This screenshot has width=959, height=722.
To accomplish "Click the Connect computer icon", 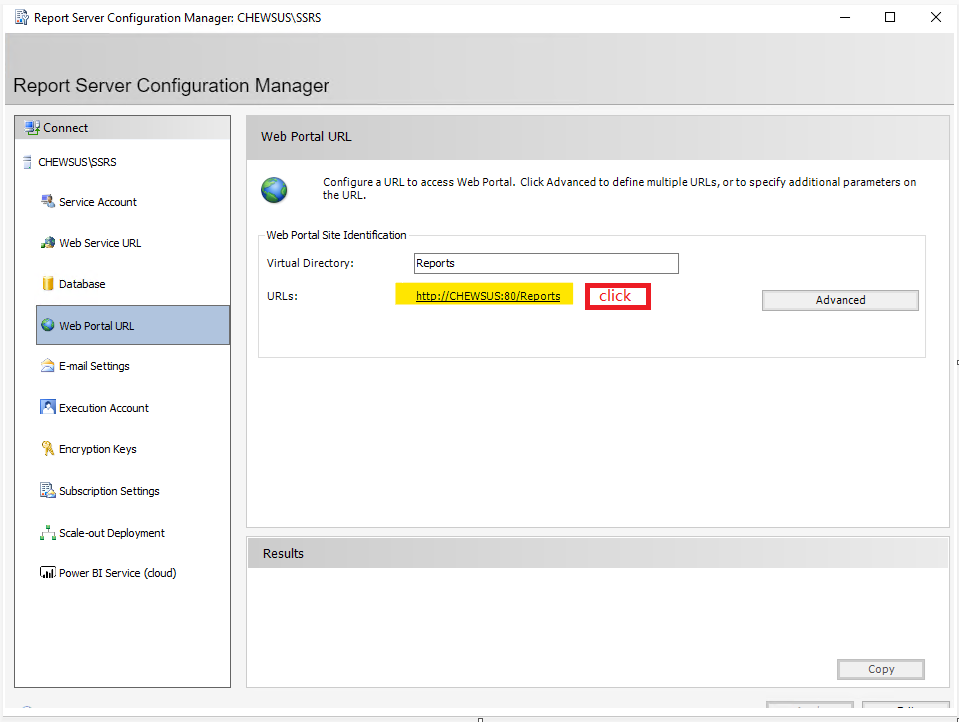I will (x=32, y=128).
